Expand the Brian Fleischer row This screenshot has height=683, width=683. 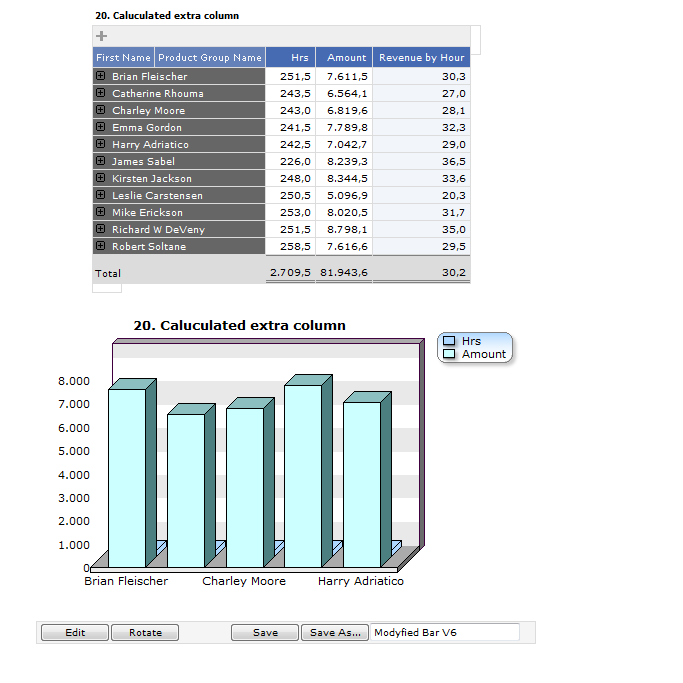[x=100, y=76]
